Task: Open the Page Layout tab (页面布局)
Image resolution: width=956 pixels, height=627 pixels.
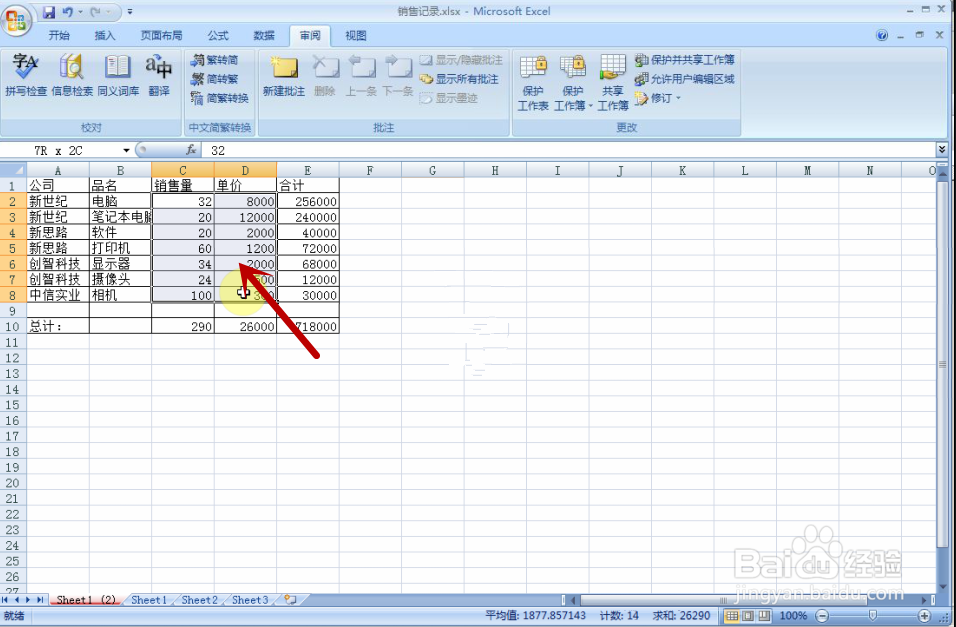Action: point(162,35)
